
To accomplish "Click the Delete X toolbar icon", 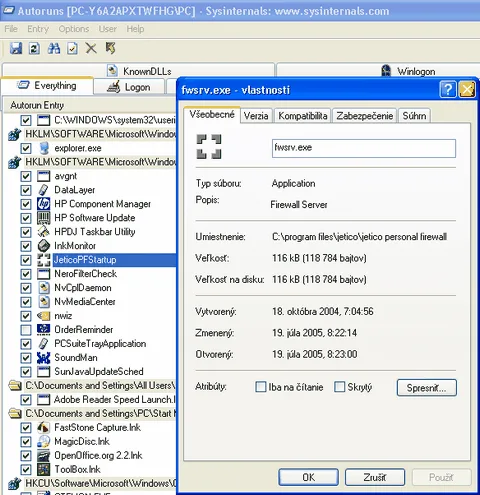I will (91, 48).
